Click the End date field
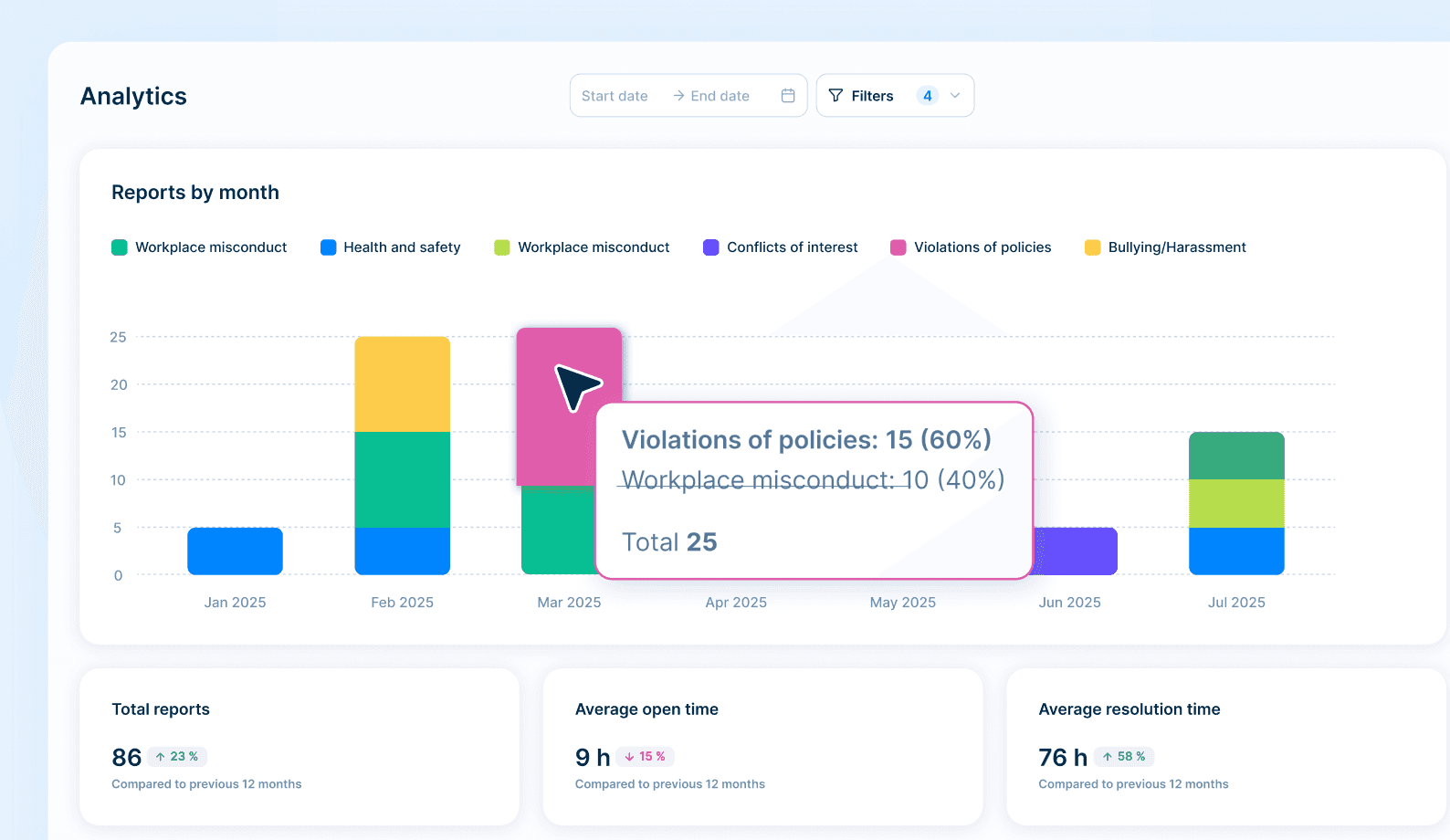The height and width of the screenshot is (840, 1450). pos(720,96)
